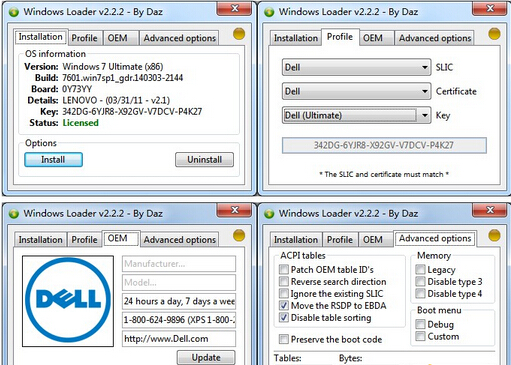The height and width of the screenshot is (365, 511).
Task: Toggle Legacy memory checkbox
Action: click(x=420, y=269)
